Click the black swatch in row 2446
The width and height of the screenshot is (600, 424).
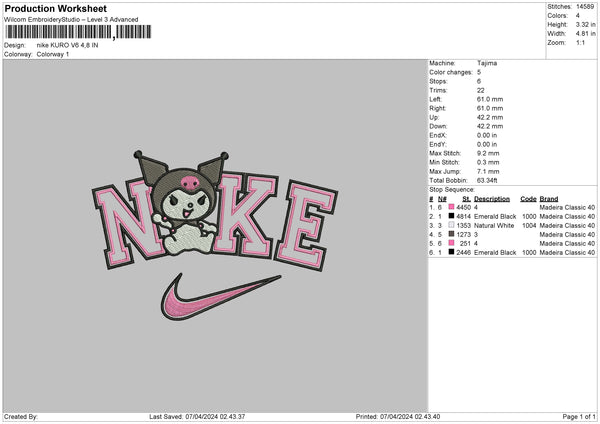452,252
